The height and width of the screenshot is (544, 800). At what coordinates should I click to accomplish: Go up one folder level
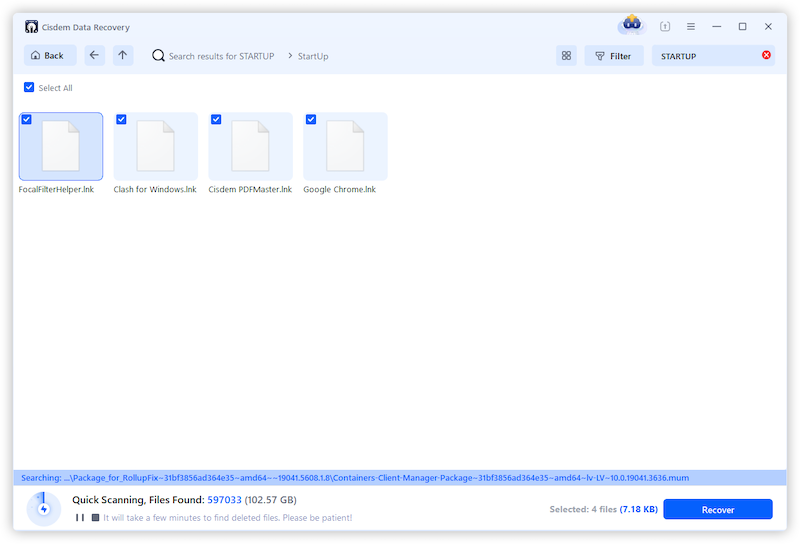[x=123, y=55]
